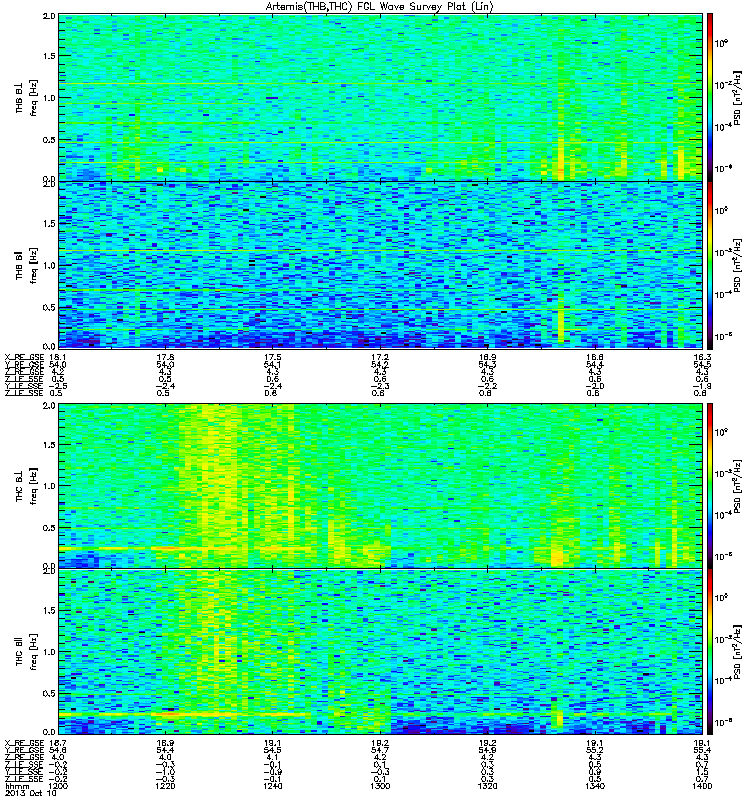
Task: Select the 'THB B∥ freq [Hz]' axis label
Action: click(x=27, y=265)
